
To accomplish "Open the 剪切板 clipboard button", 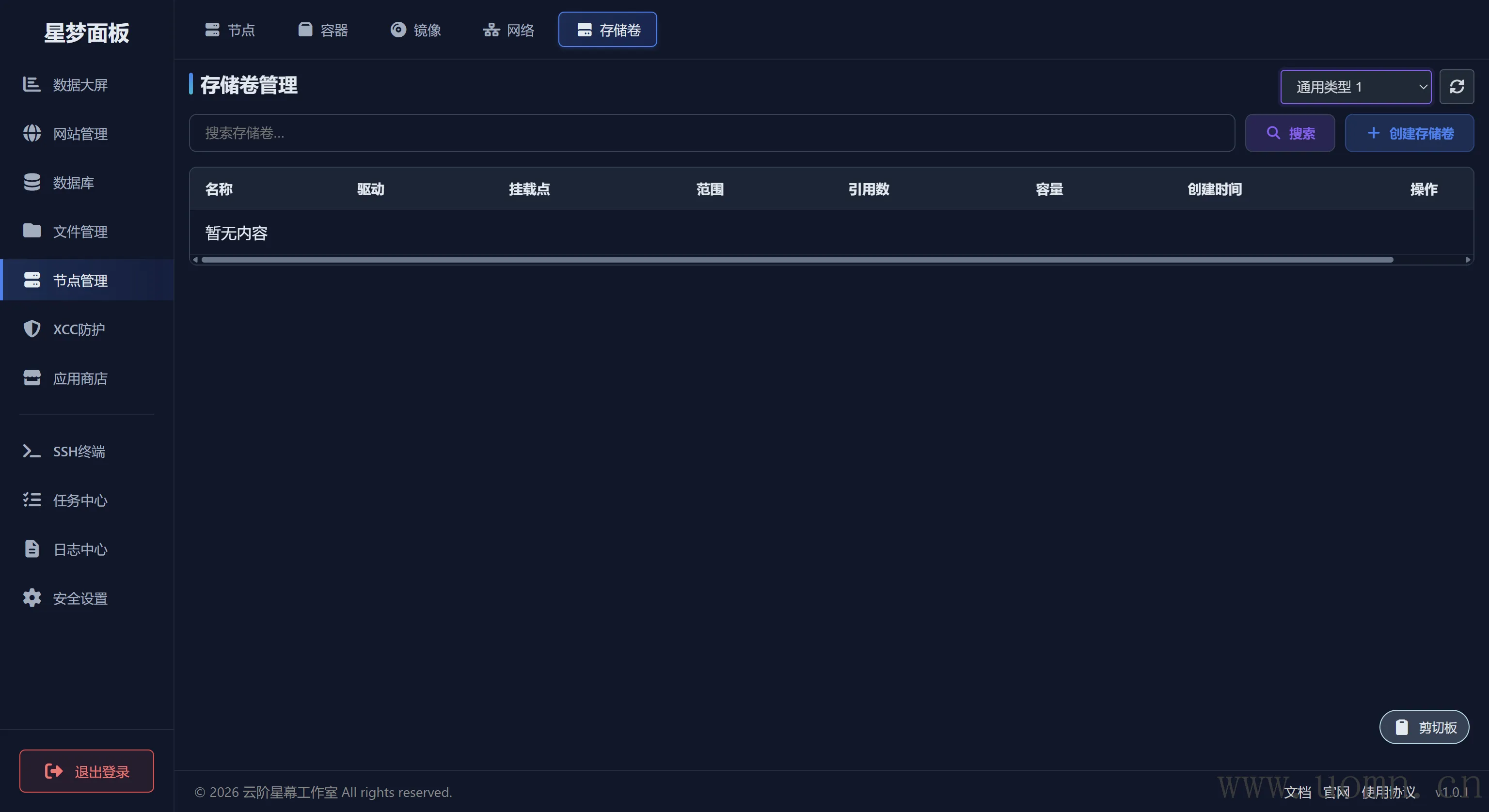I will pos(1424,727).
